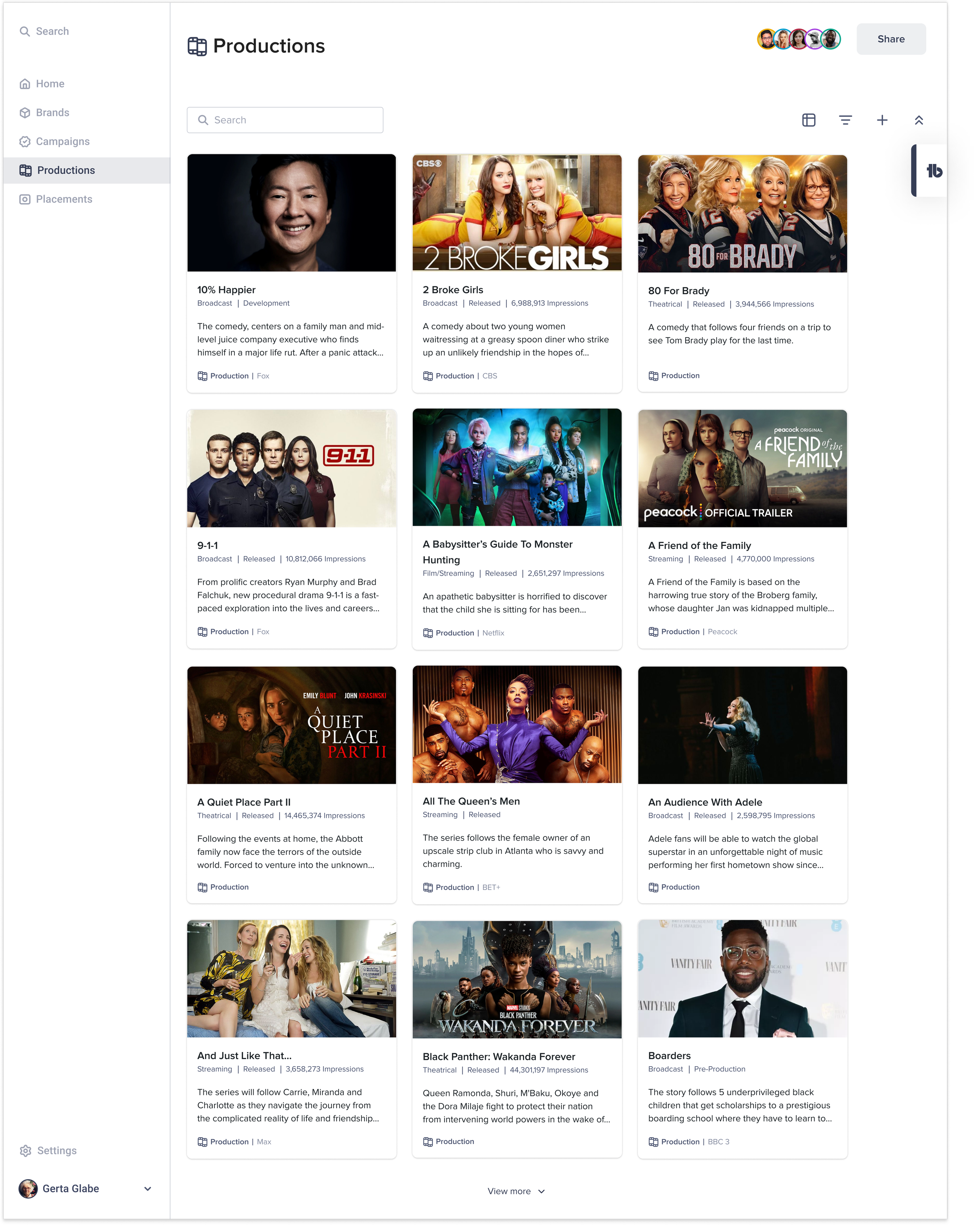Click Production icon on A Quiet Place card
Screen dimensions: 980x1225
point(202,887)
